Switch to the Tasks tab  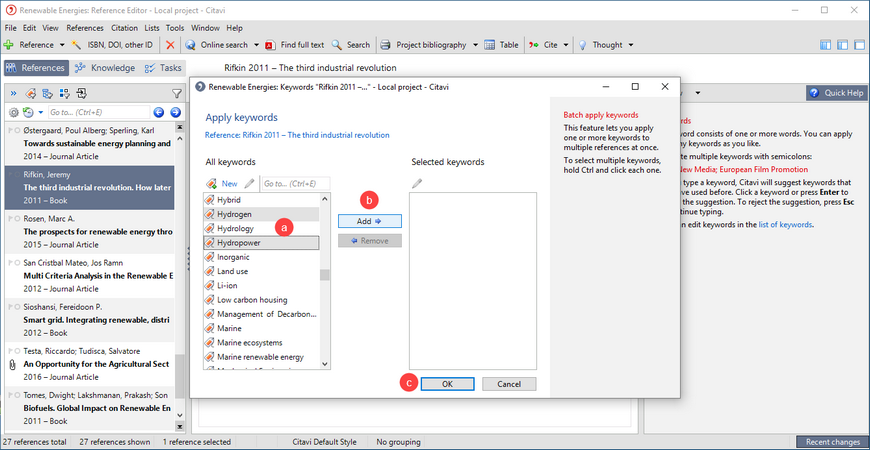163,68
